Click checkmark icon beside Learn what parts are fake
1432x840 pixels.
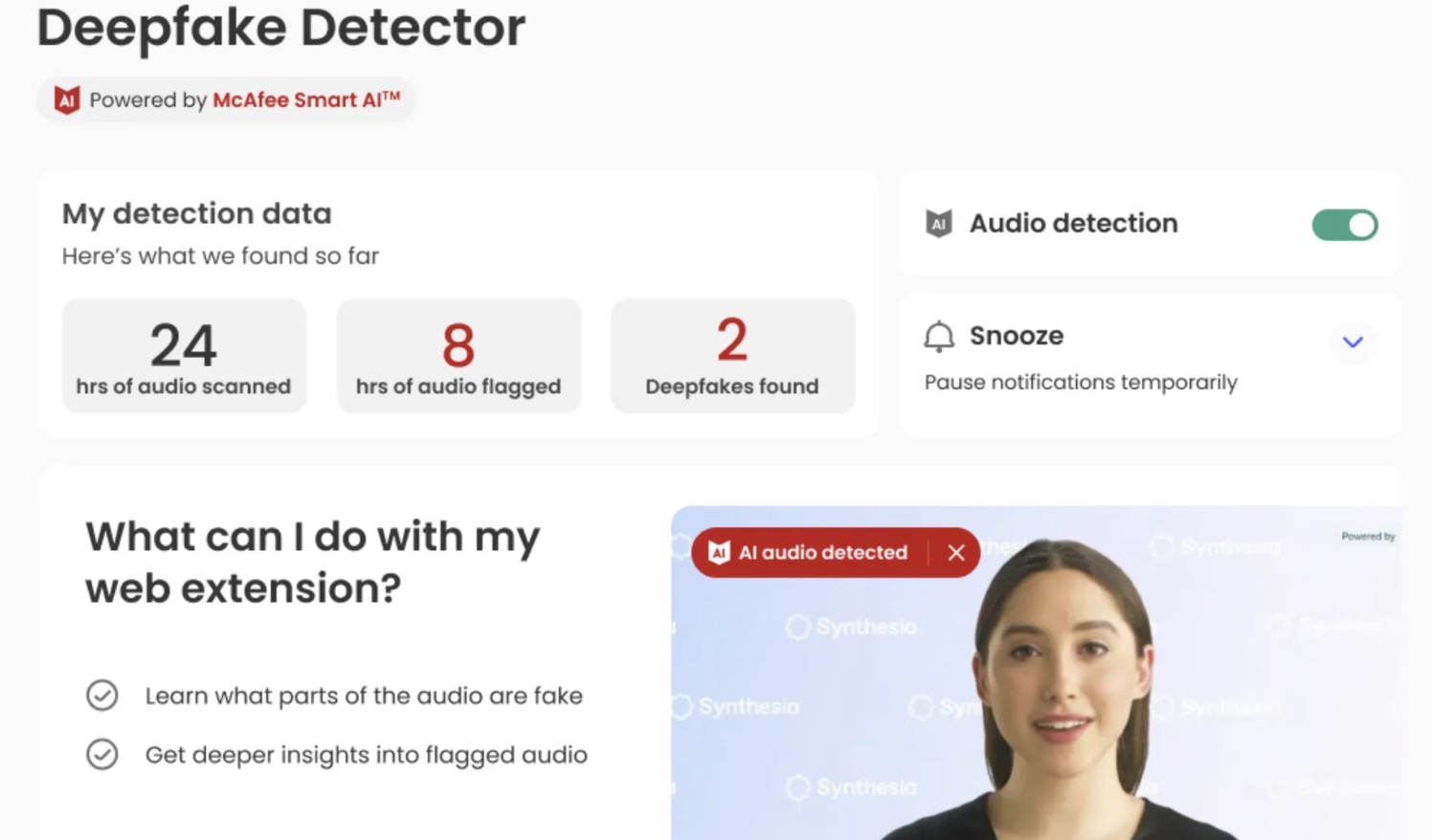(x=102, y=696)
